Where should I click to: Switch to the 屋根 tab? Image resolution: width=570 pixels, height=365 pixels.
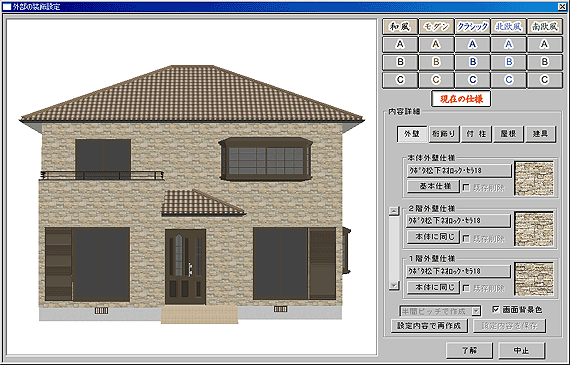508,134
